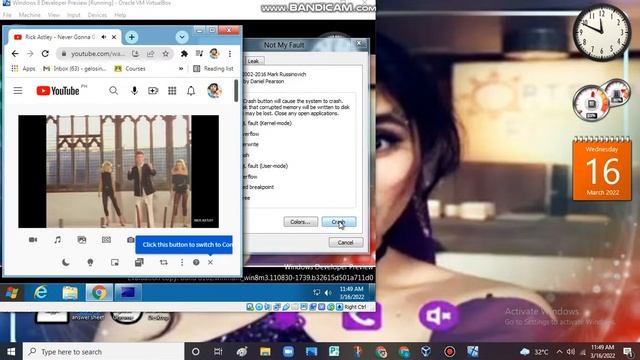Select the Leak tab in Not My Fault
The height and width of the screenshot is (360, 640).
pyautogui.click(x=253, y=61)
